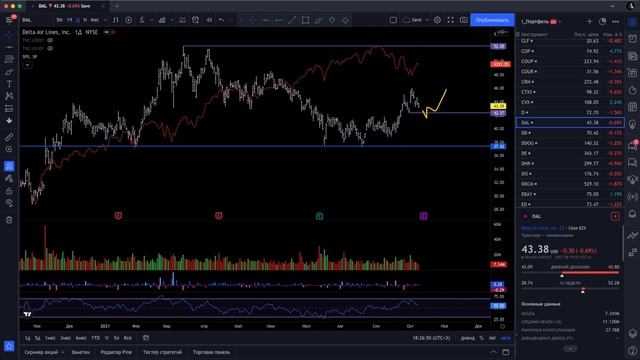Open the timeframe interval dropdown arrow
The width and height of the screenshot is (640, 360).
click(x=105, y=20)
